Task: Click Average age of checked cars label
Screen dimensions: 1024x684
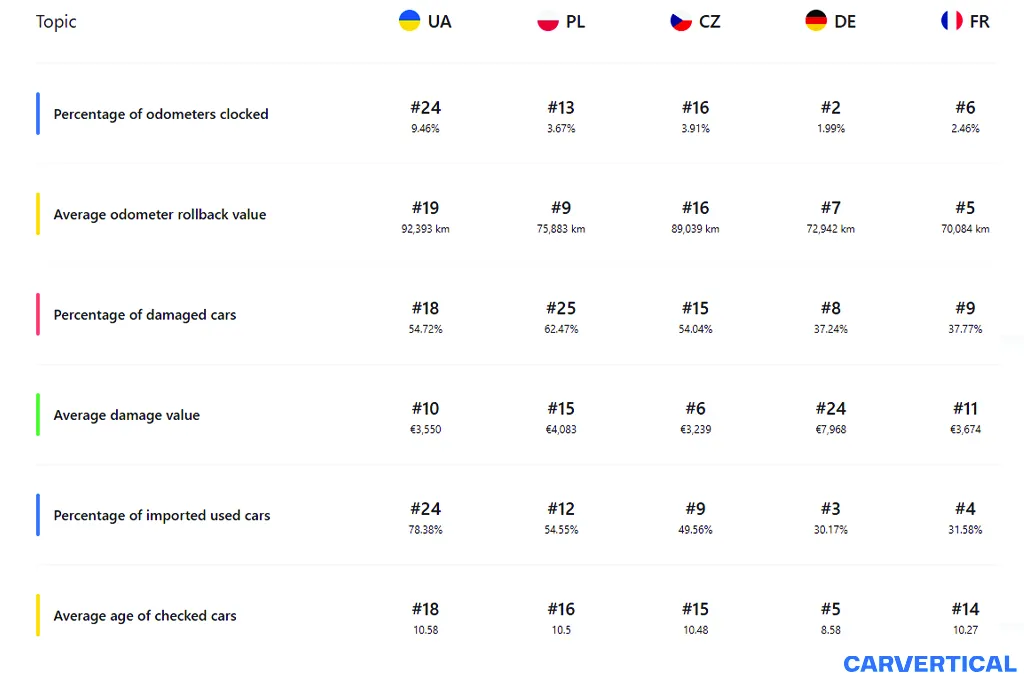Action: point(145,616)
